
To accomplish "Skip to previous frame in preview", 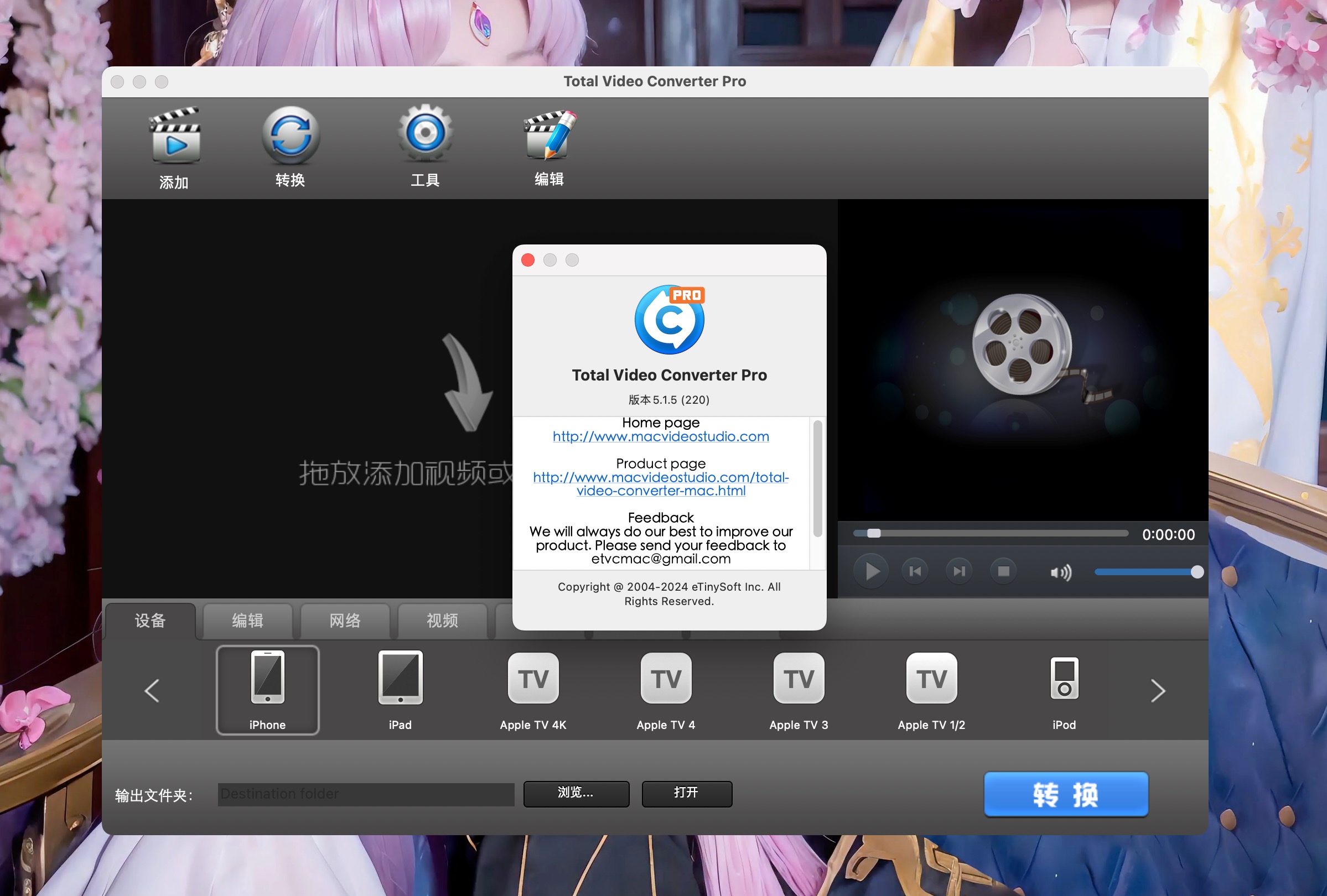I will (x=915, y=571).
